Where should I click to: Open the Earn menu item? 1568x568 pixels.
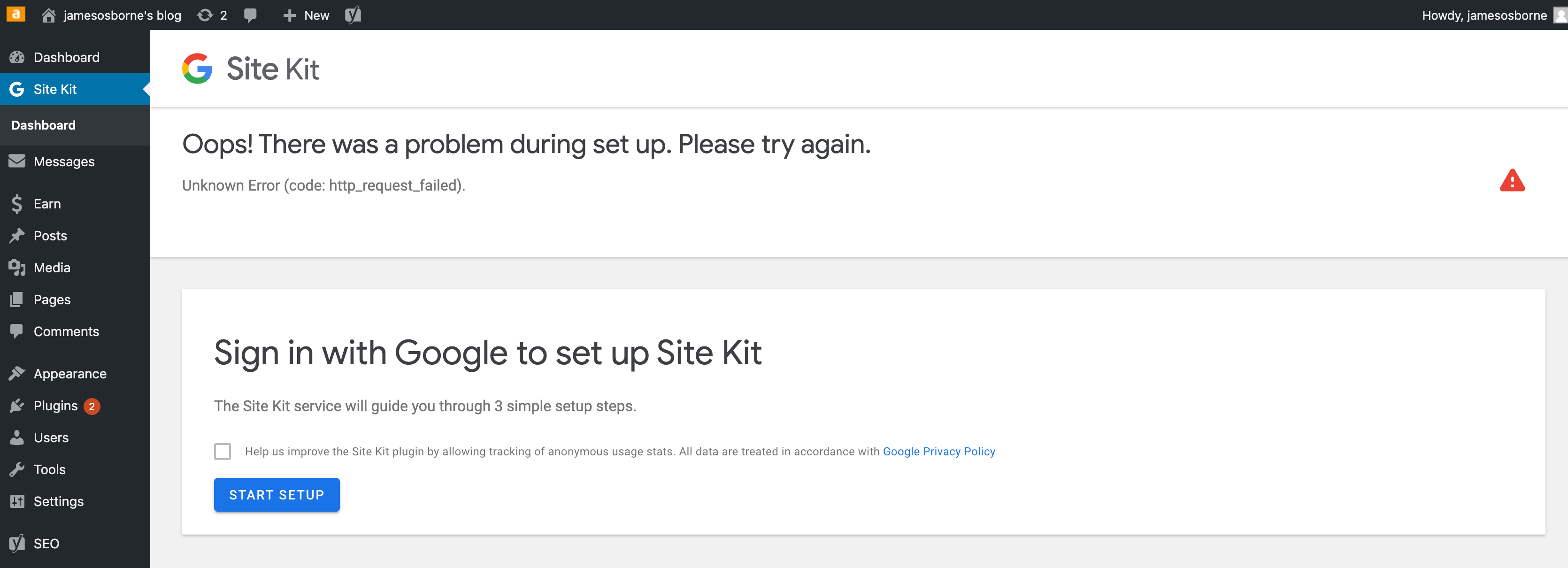click(75, 204)
